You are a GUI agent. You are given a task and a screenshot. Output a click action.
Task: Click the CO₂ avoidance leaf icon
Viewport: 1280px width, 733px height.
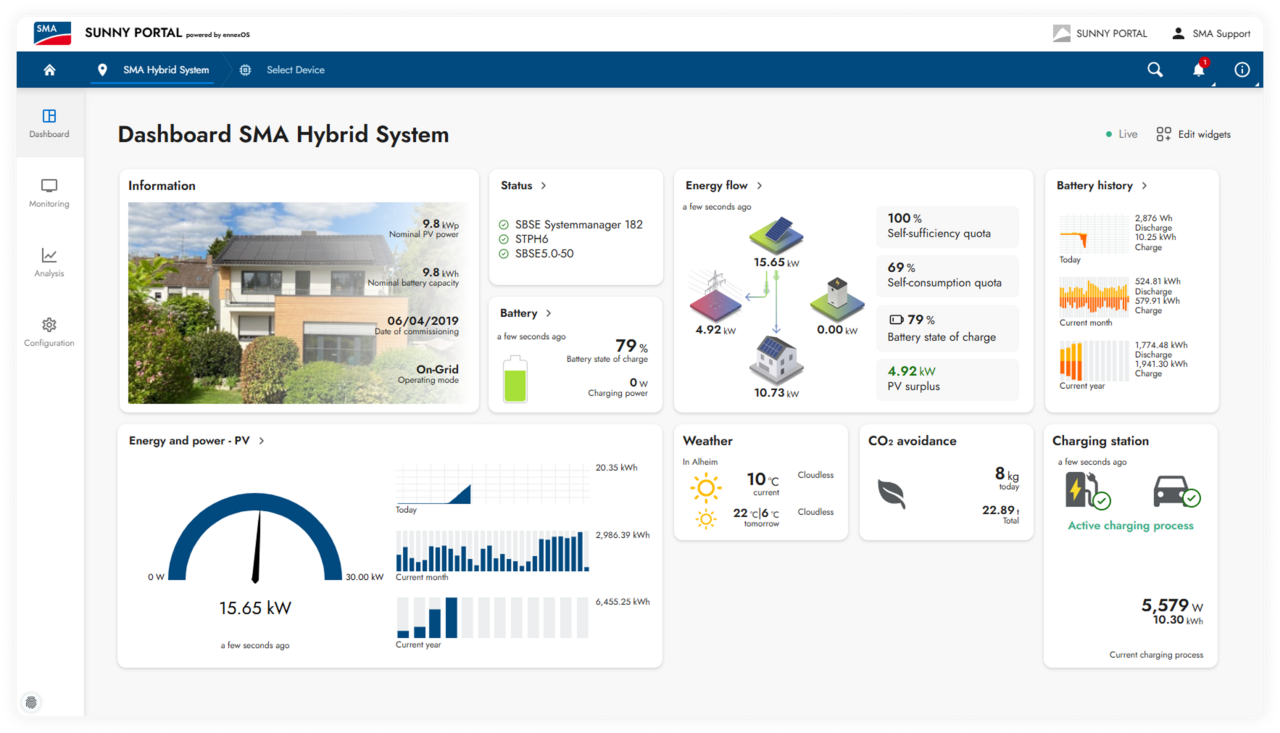click(891, 494)
